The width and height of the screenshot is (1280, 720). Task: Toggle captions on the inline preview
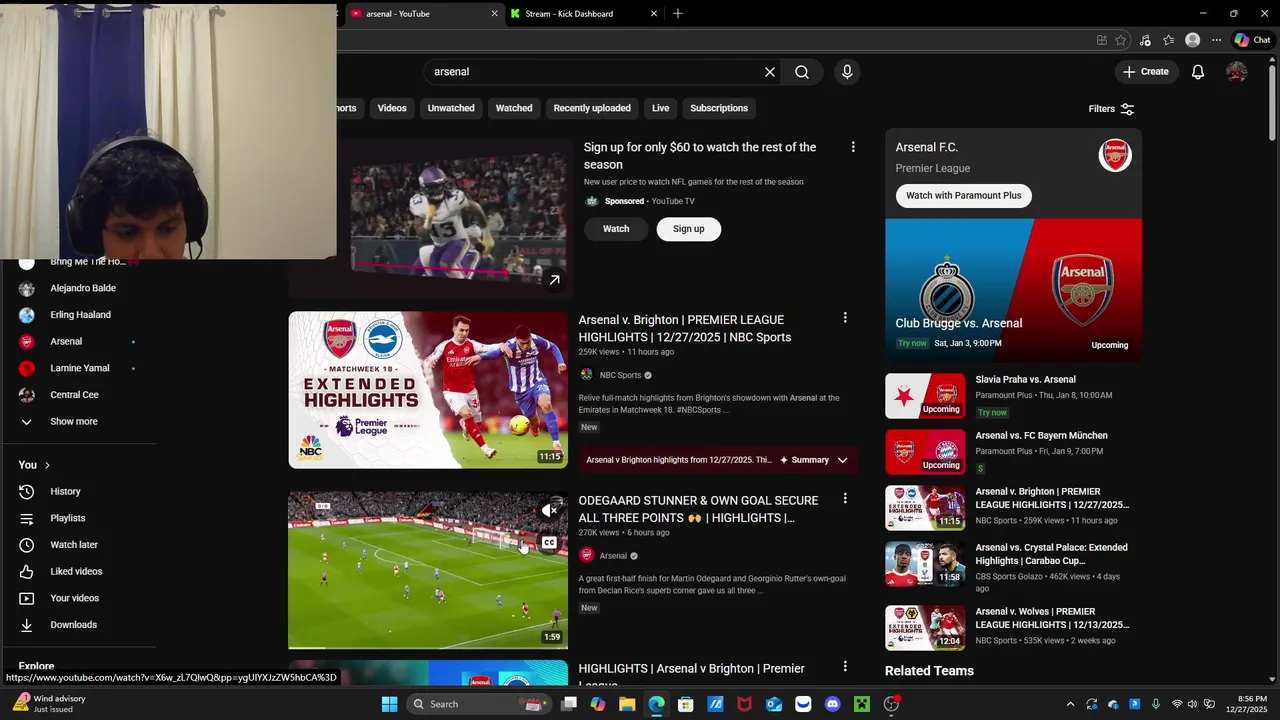tap(549, 543)
